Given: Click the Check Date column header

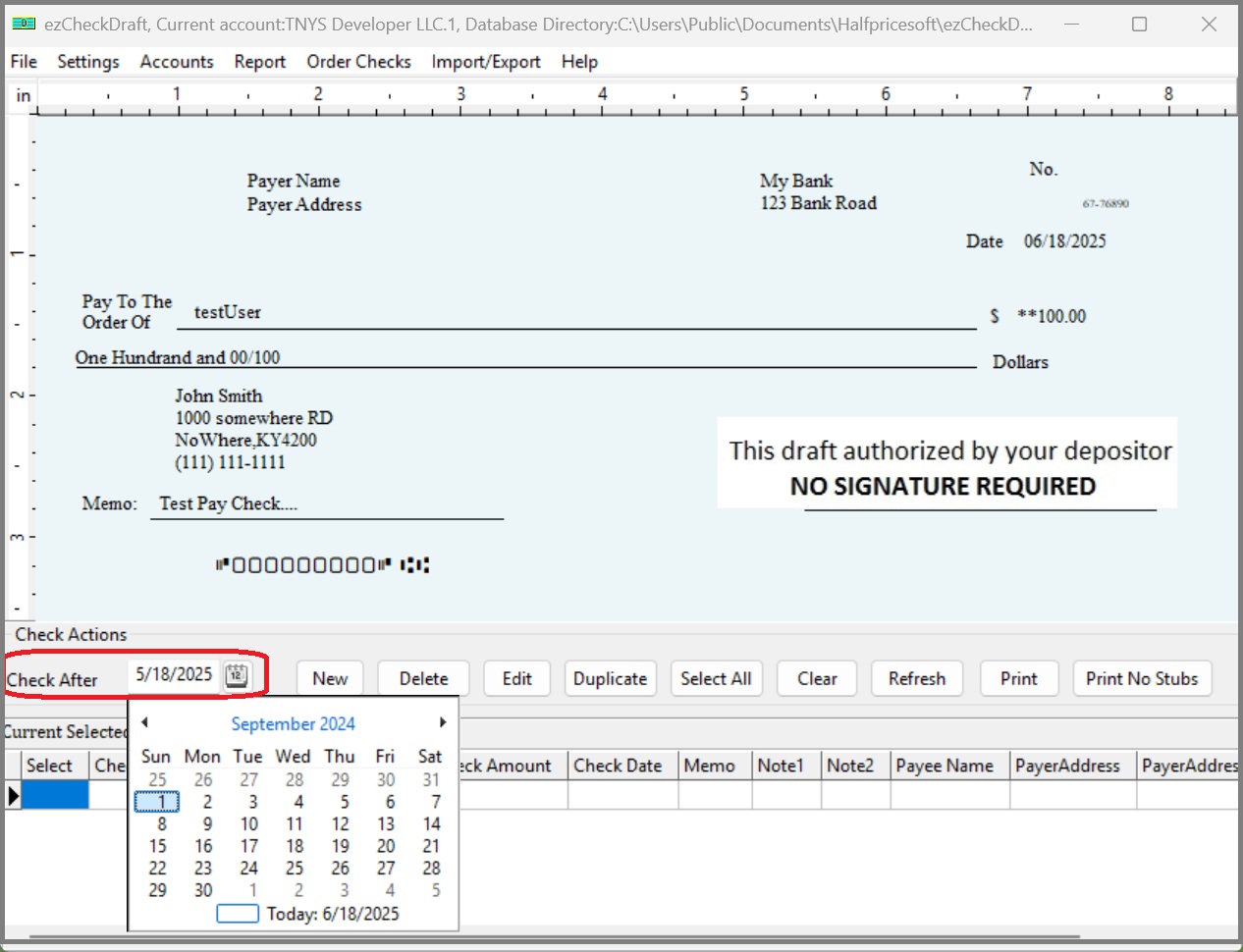Looking at the screenshot, I should click(622, 766).
